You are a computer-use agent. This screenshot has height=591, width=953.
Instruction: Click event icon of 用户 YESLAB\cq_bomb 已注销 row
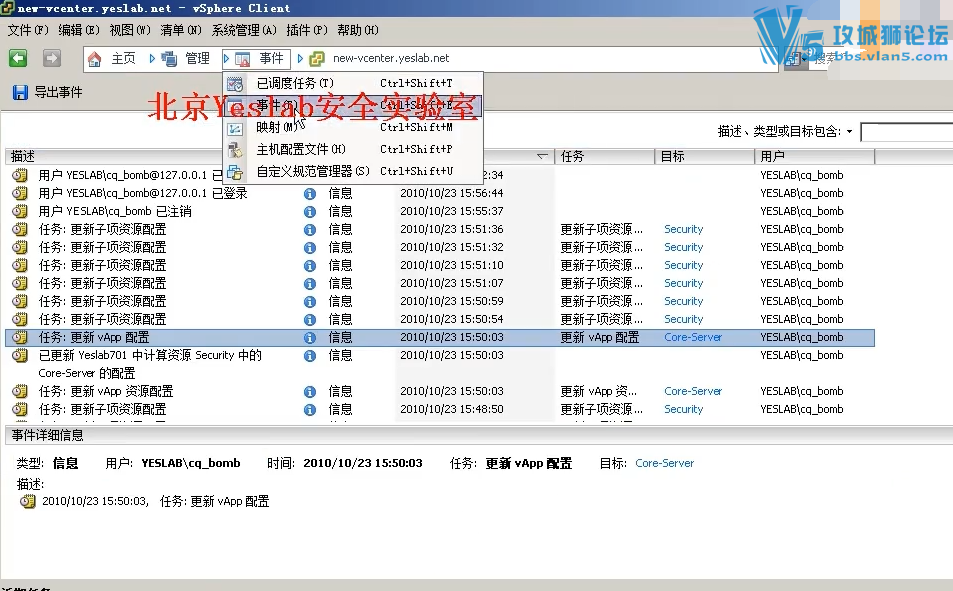[20, 211]
